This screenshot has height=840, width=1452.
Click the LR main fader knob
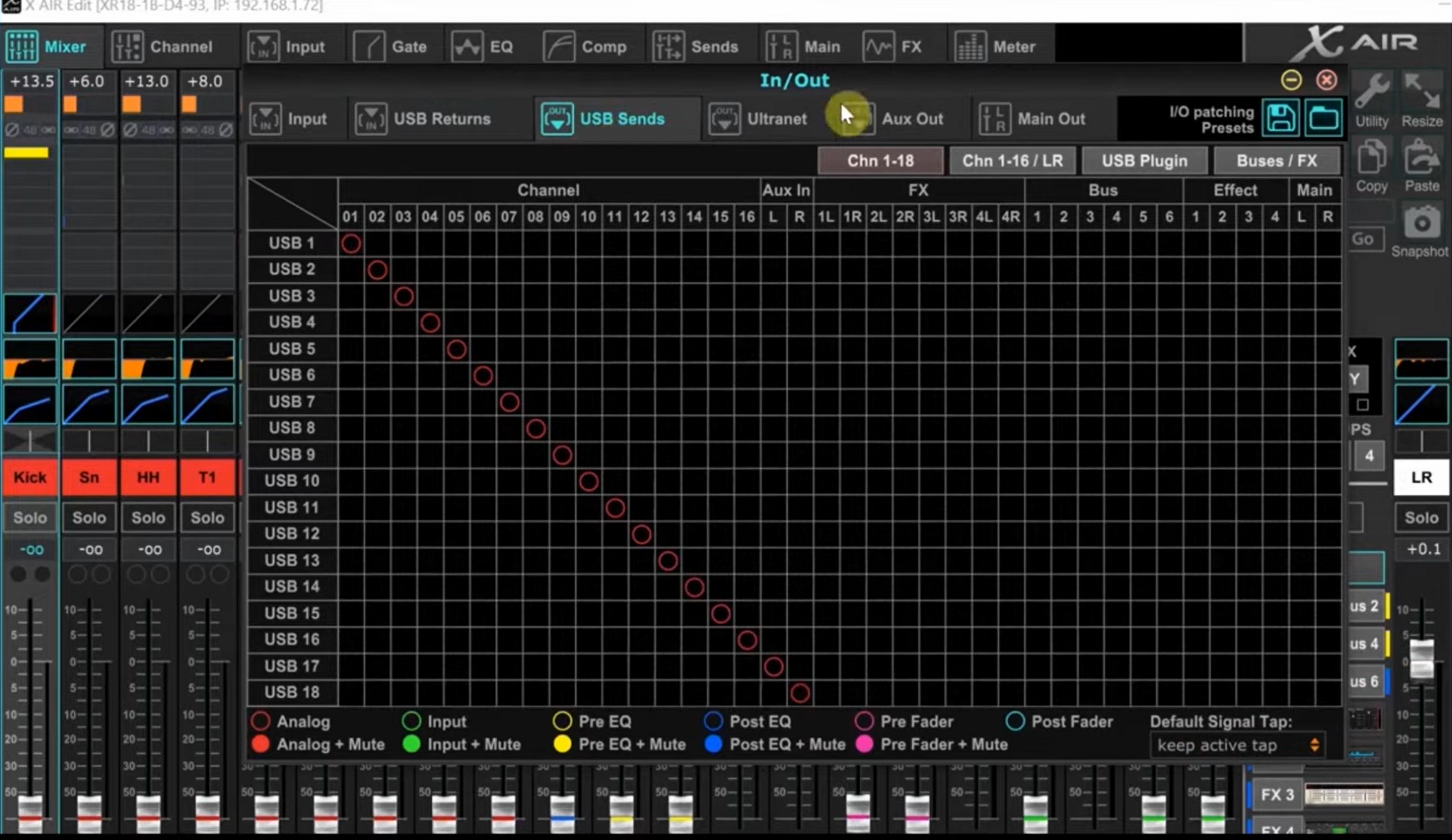coord(1421,659)
